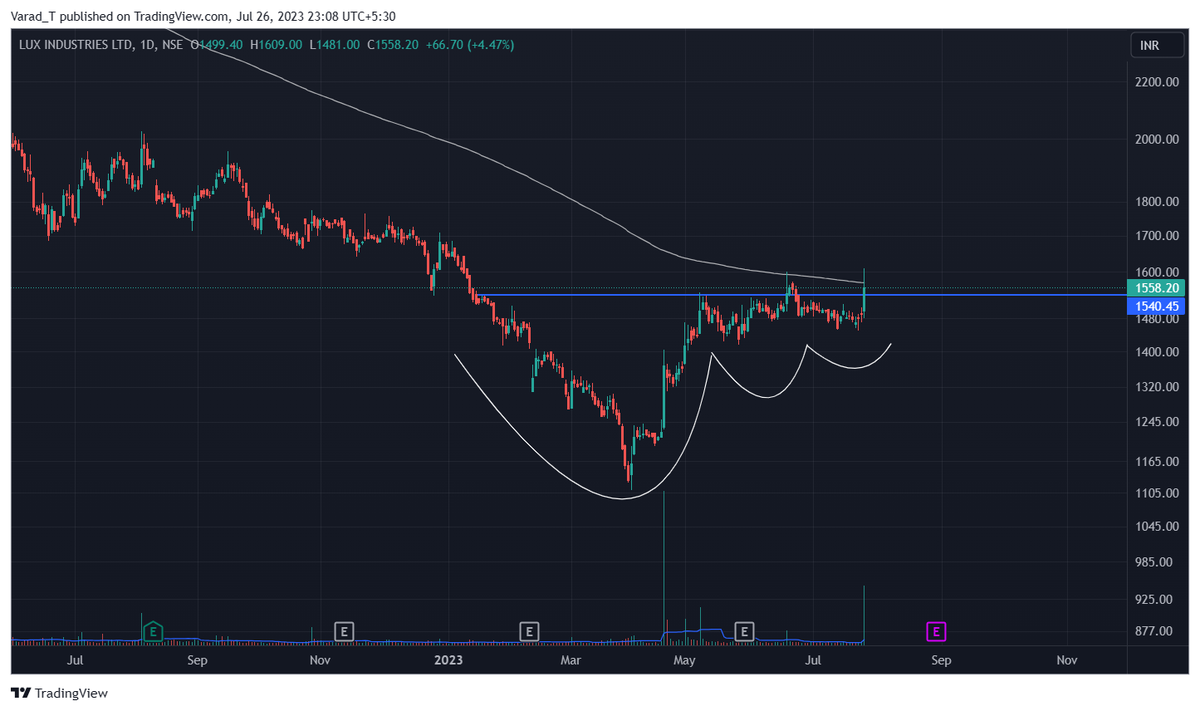The height and width of the screenshot is (711, 1200).
Task: Click the May time axis label
Action: pos(684,661)
